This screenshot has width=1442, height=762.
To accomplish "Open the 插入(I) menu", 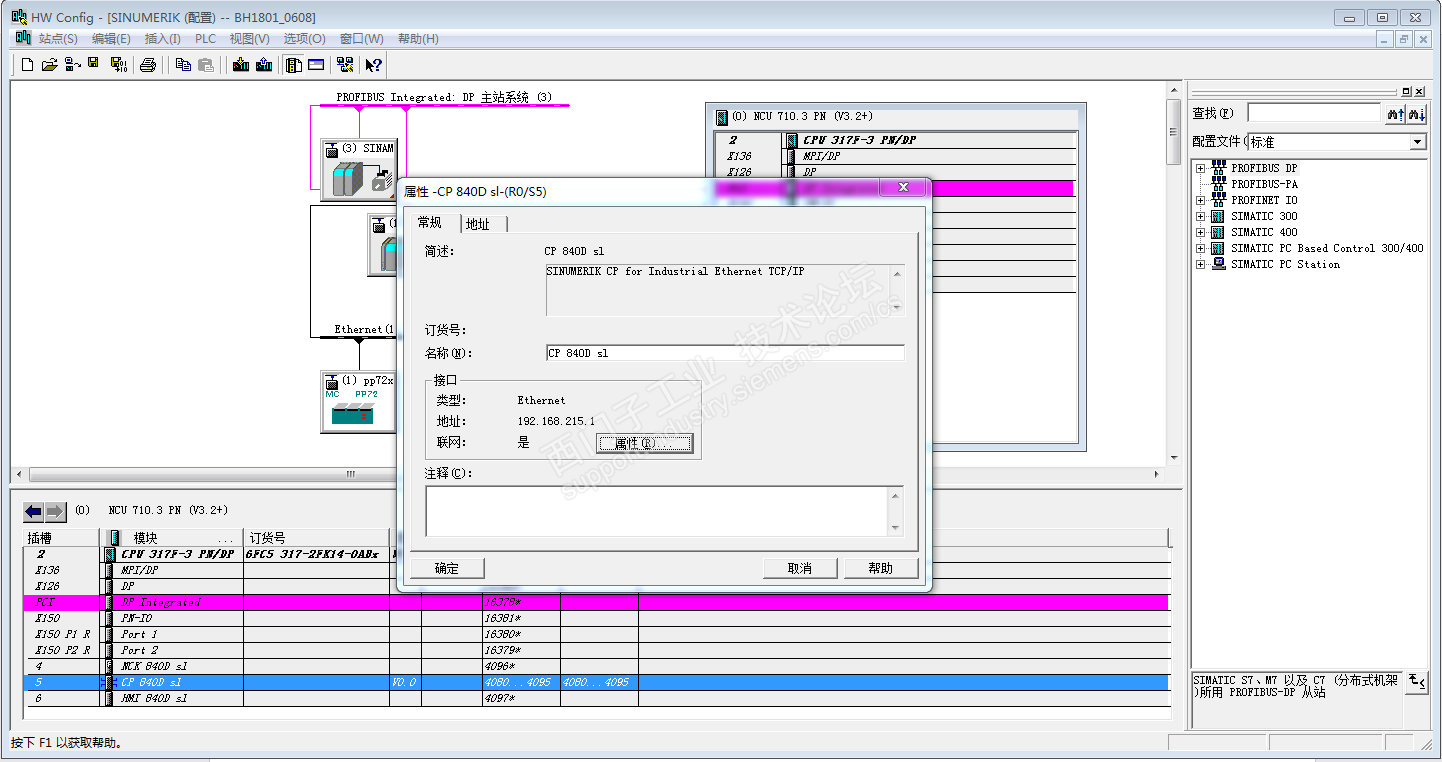I will coord(163,39).
